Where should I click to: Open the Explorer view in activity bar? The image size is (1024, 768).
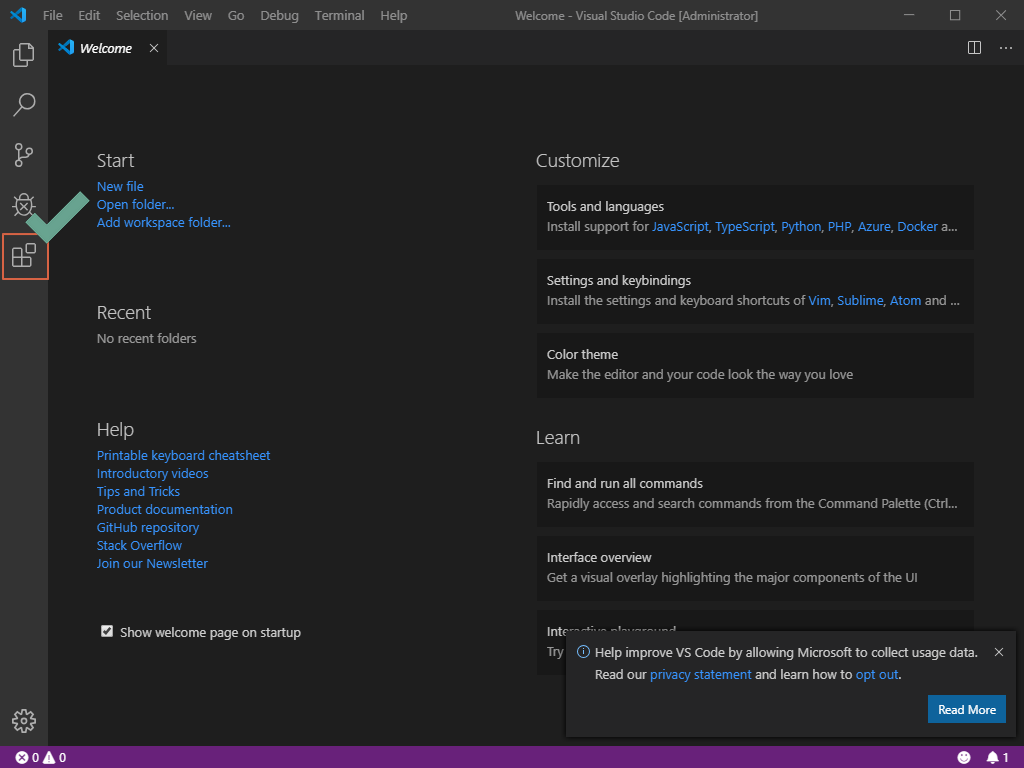24,55
